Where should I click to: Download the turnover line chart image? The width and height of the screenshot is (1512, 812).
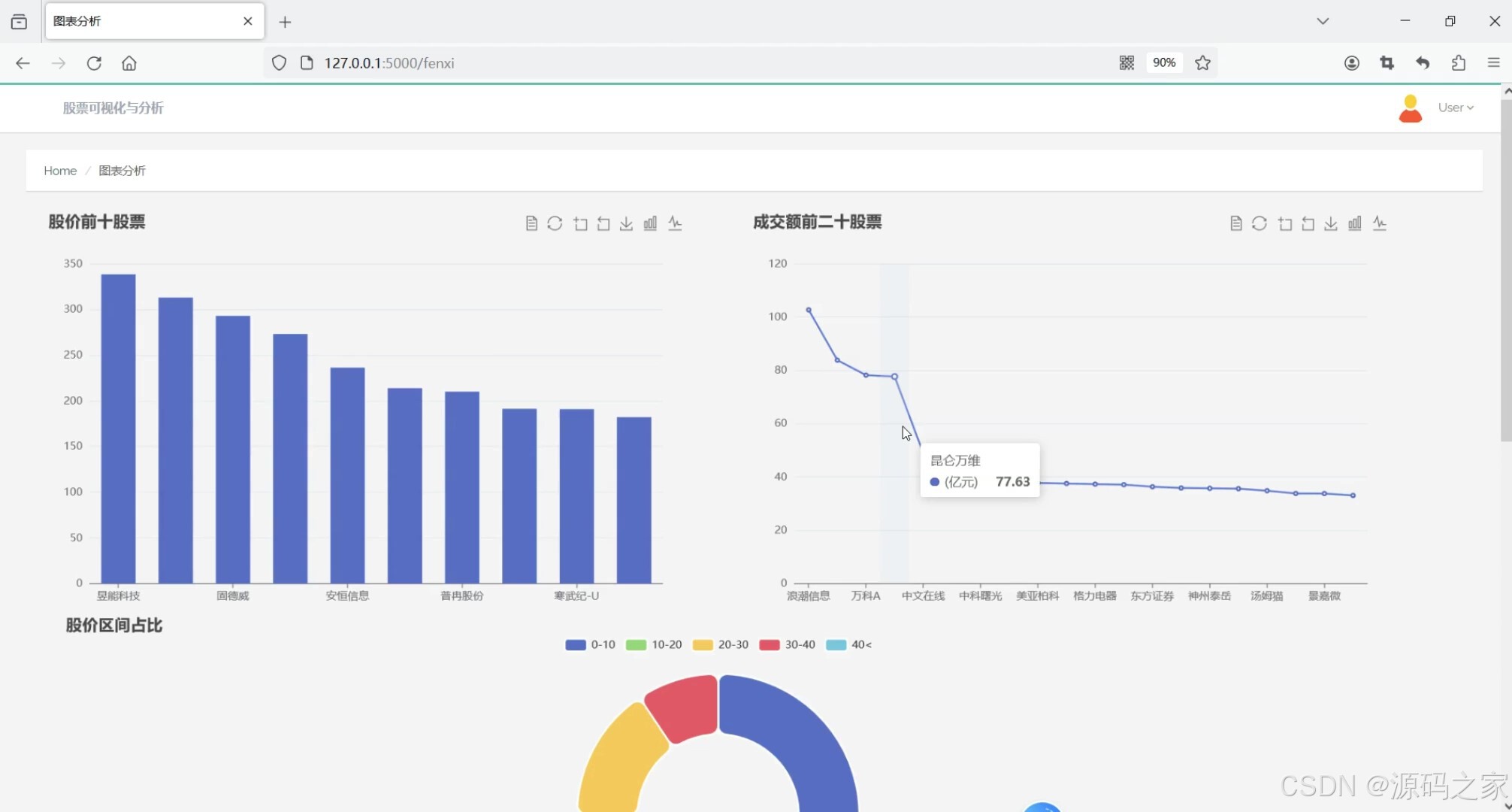pyautogui.click(x=1331, y=223)
